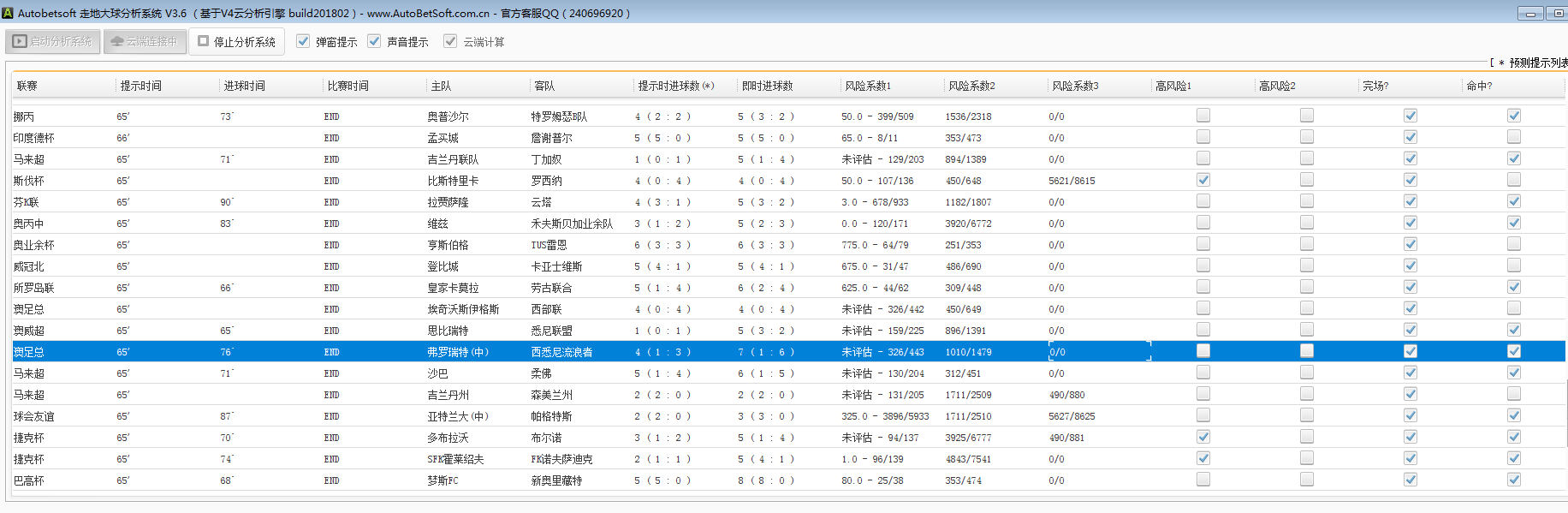Viewport: 1568px width, 513px height.
Task: Check 高风险2 in the 多布拉夫 row
Action: click(1307, 437)
